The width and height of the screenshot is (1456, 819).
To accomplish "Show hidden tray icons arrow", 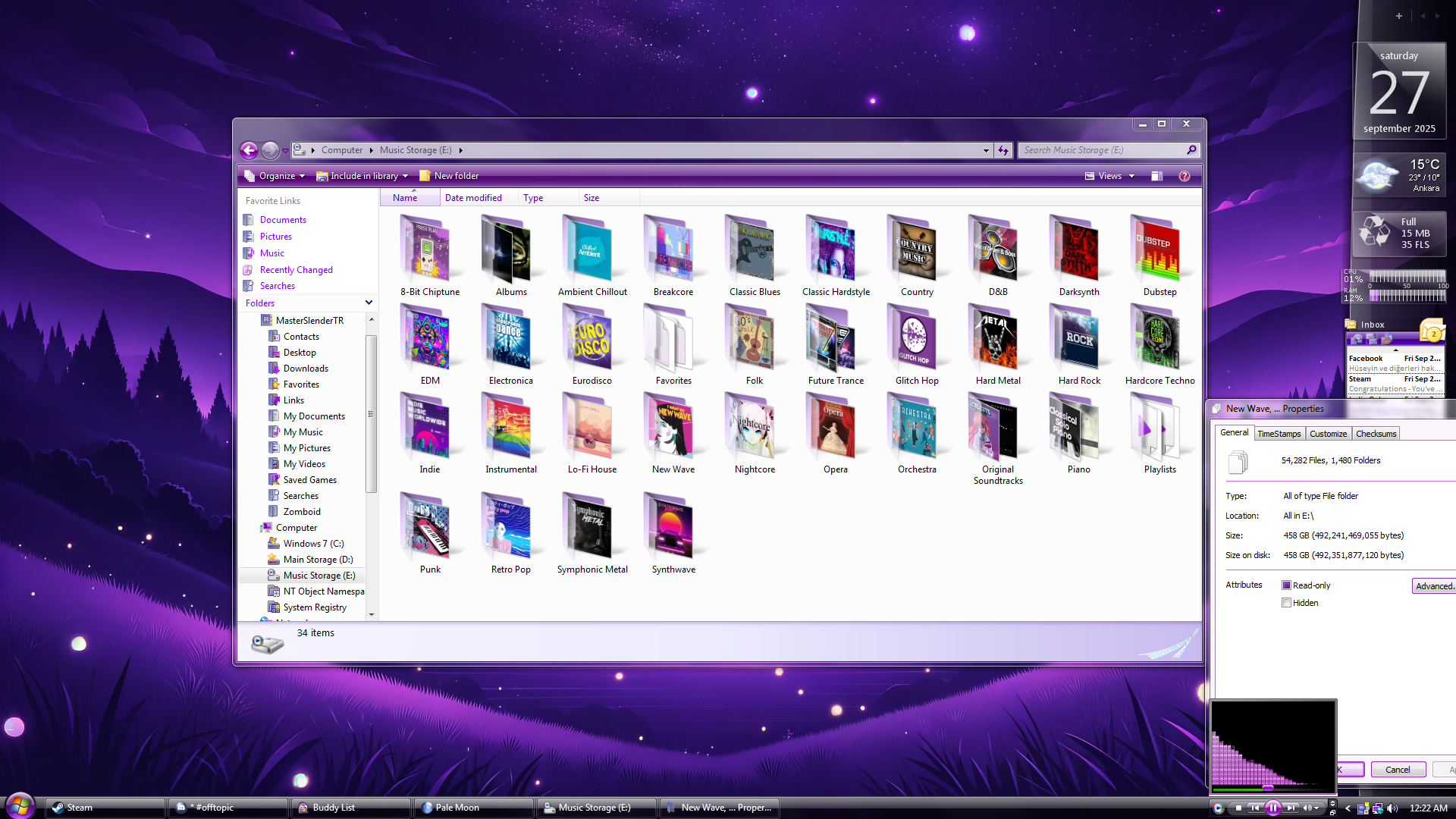I will 1348,808.
